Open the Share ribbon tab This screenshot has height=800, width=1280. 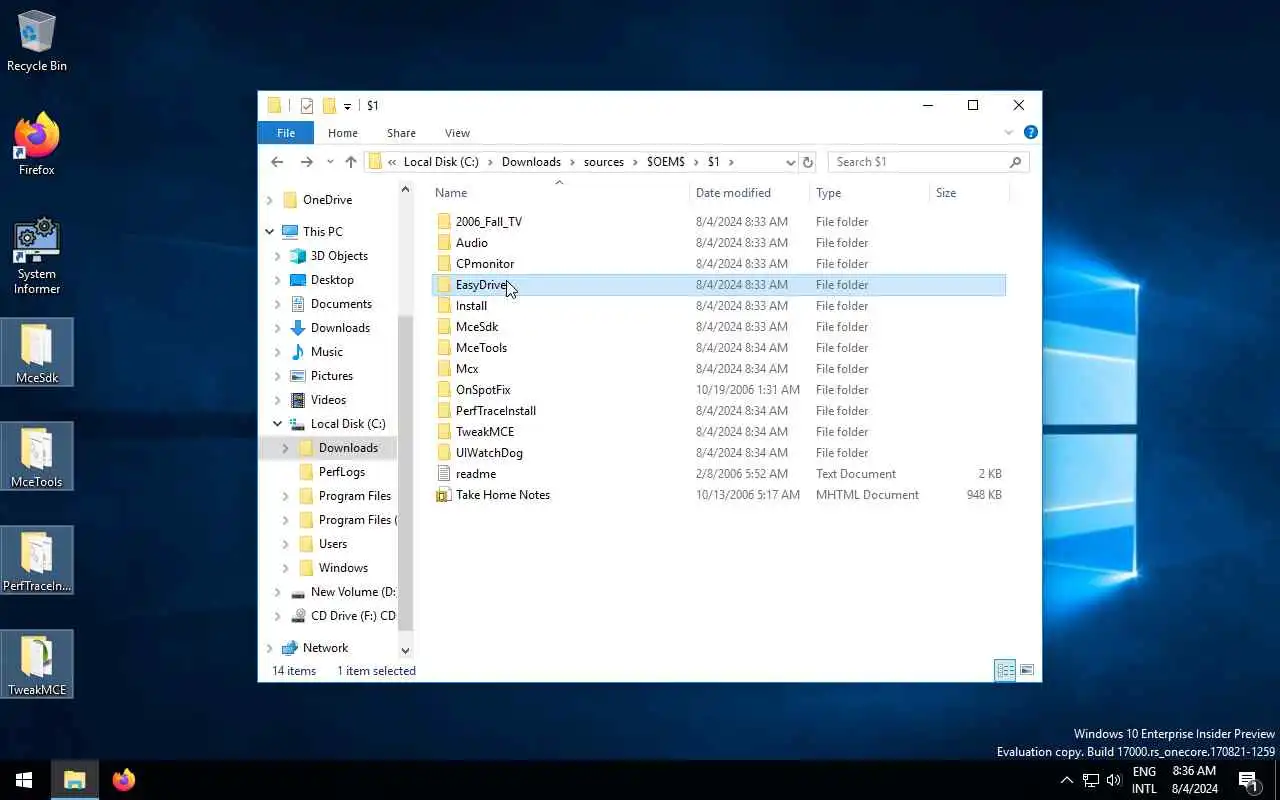[401, 133]
